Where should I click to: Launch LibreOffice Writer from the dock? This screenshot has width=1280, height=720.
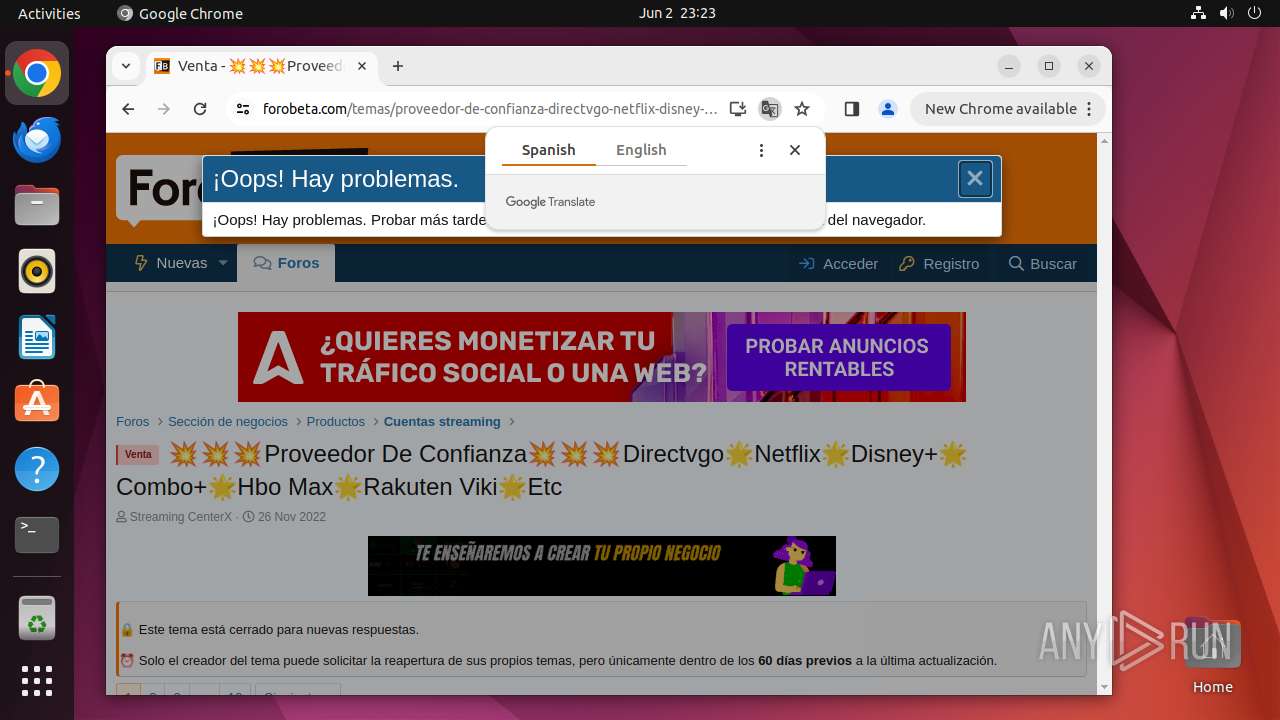[37, 337]
